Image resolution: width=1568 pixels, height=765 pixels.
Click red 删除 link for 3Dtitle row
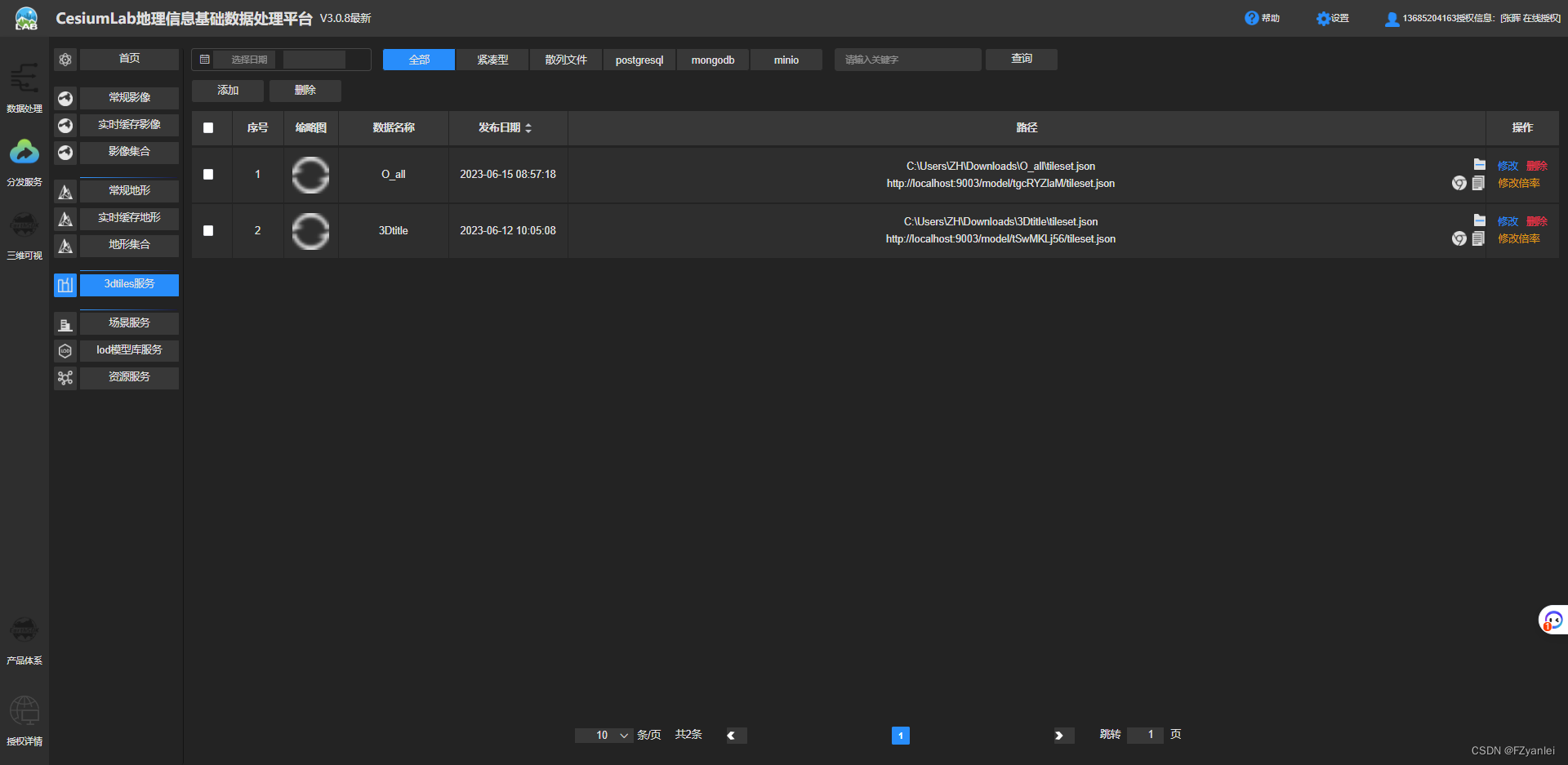tap(1537, 221)
